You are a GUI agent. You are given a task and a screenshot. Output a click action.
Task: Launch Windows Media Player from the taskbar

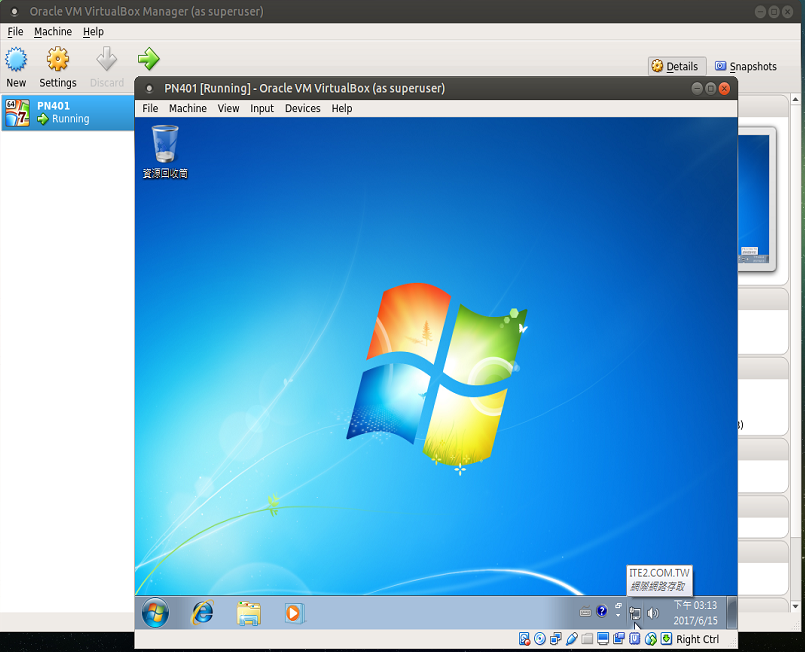pos(294,613)
